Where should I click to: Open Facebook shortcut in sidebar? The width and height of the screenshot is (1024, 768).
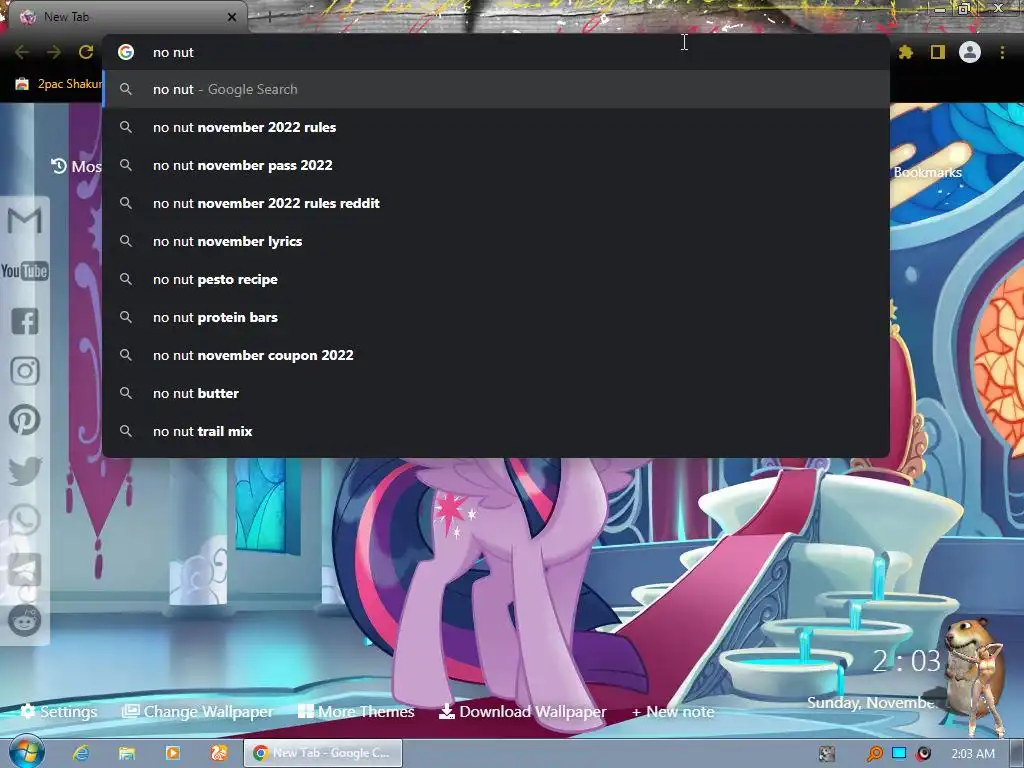[25, 321]
